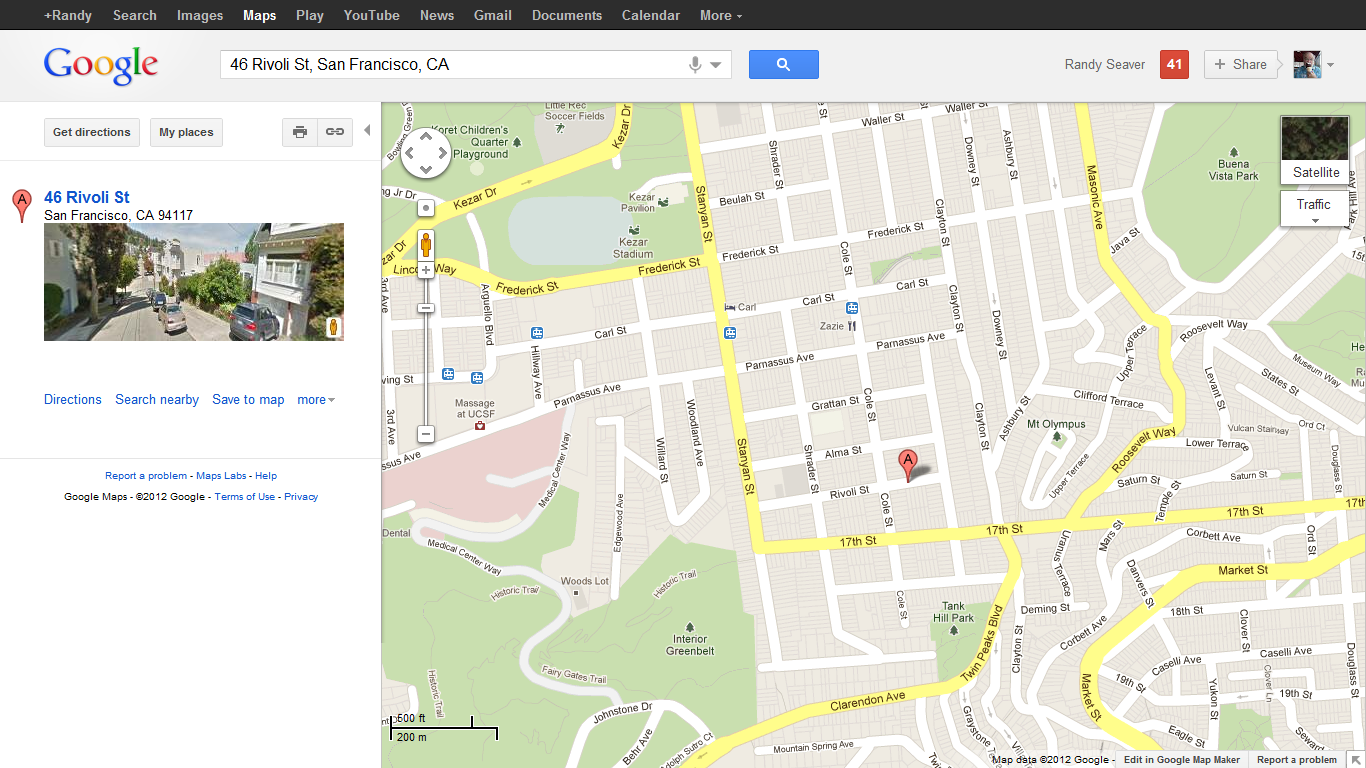Screen dimensions: 1366x768
Task: Pan the map up with arrow control
Action: click(426, 137)
